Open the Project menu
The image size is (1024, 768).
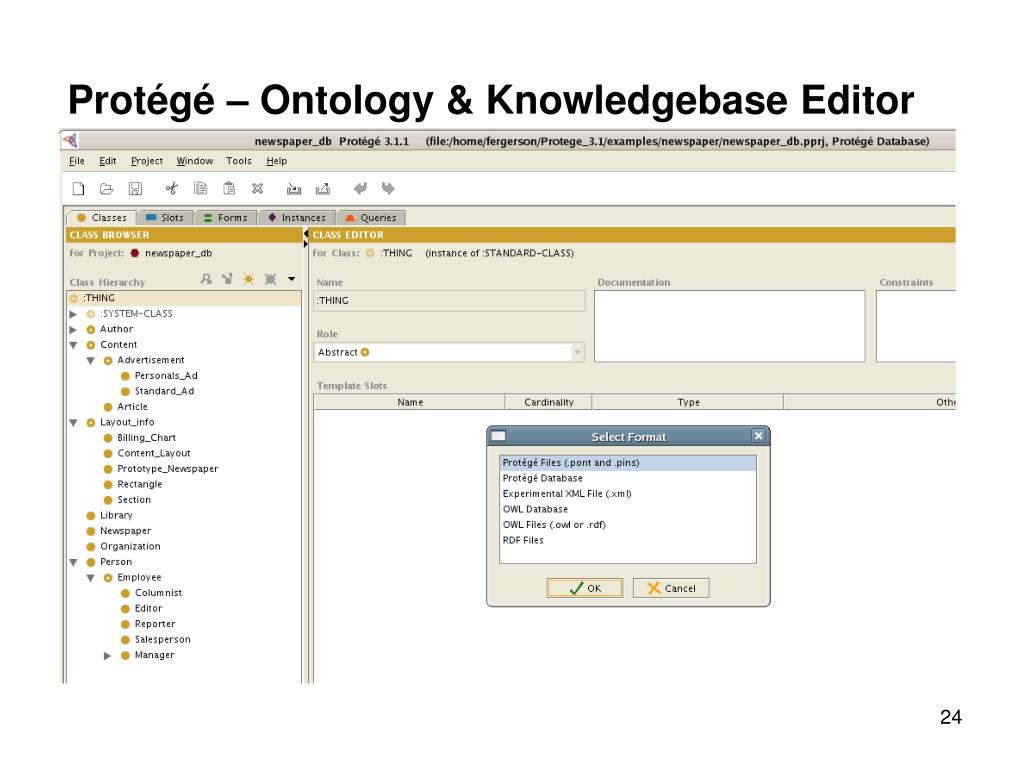click(x=147, y=161)
